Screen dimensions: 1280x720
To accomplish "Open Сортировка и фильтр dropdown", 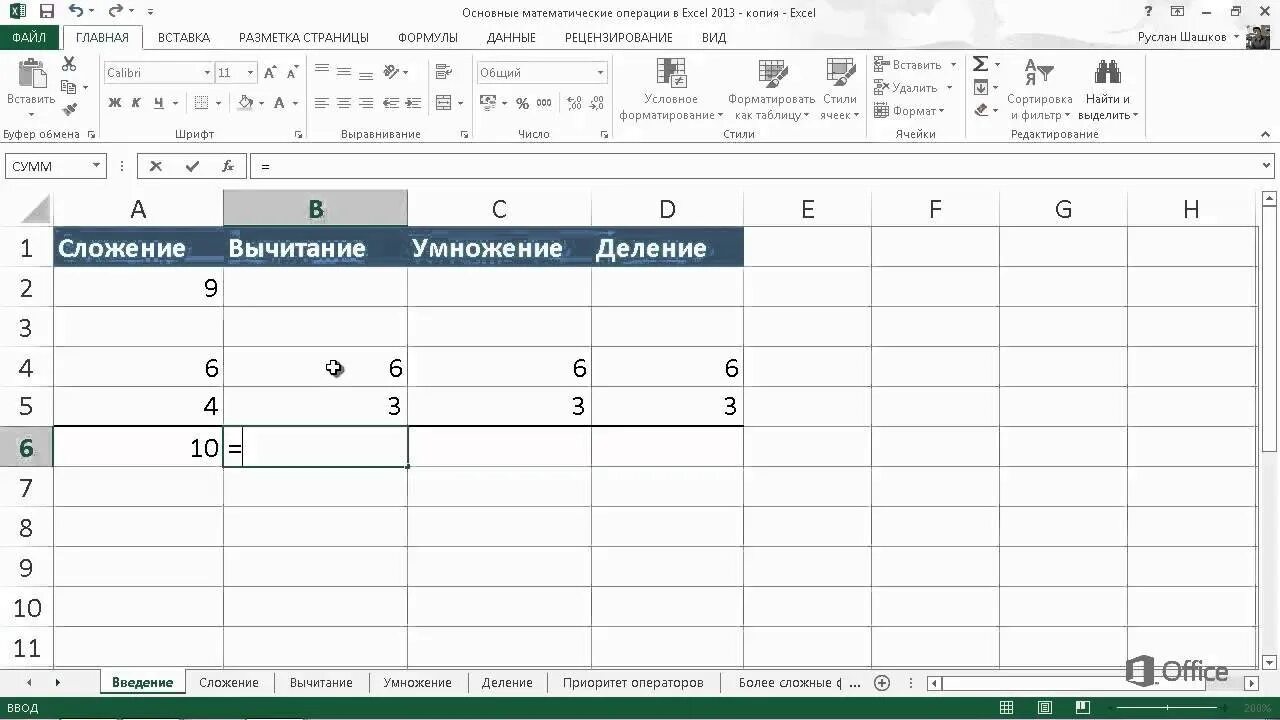I will pos(1039,89).
